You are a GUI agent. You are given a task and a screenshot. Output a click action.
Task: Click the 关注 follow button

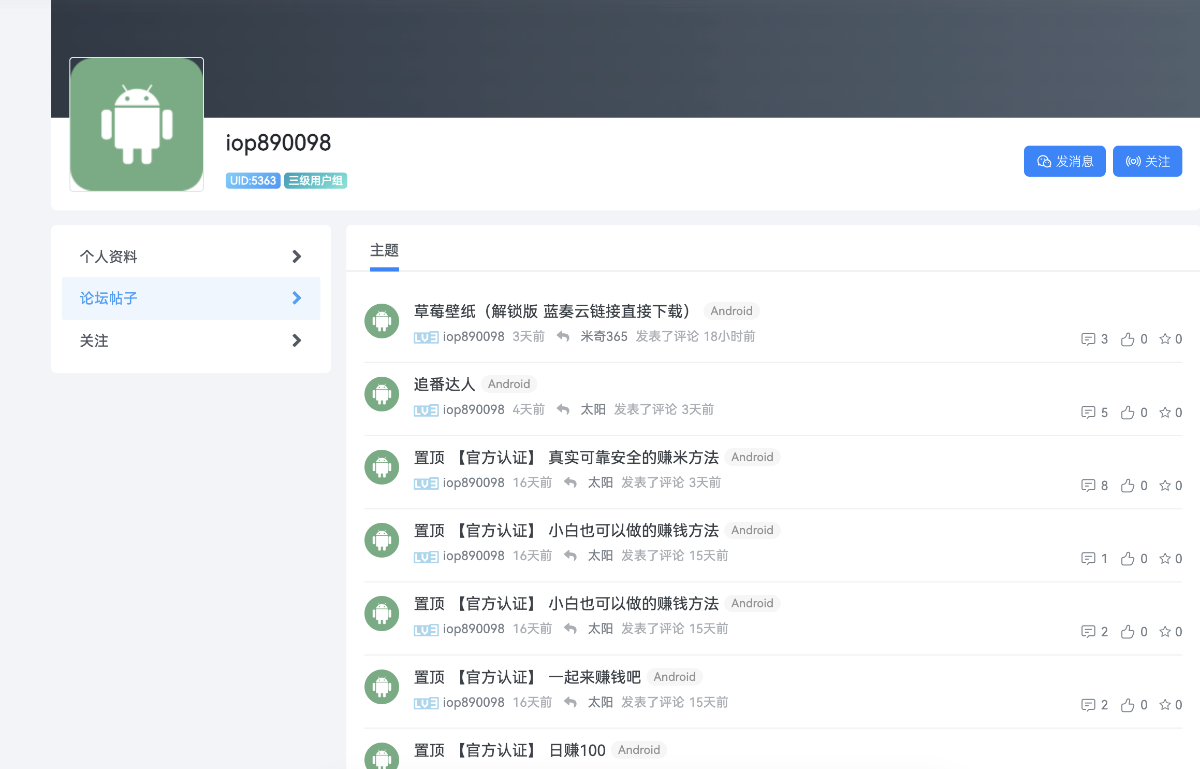[x=1147, y=161]
